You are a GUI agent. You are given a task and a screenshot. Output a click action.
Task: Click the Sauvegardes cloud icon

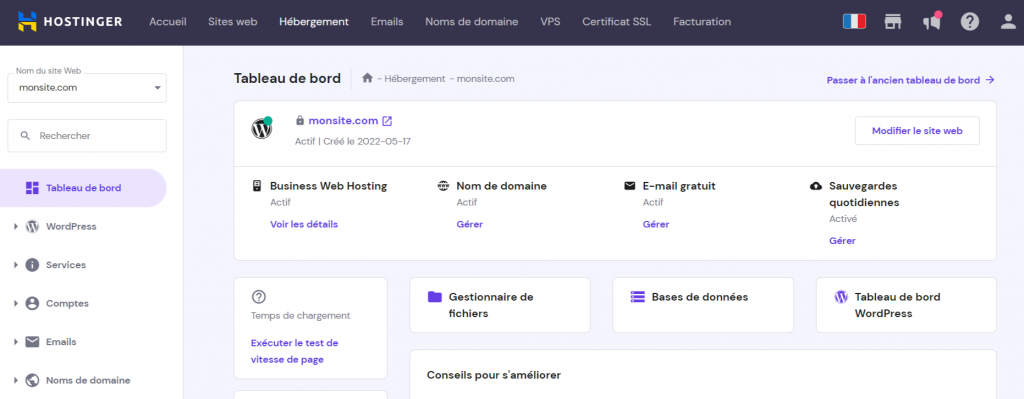point(816,186)
